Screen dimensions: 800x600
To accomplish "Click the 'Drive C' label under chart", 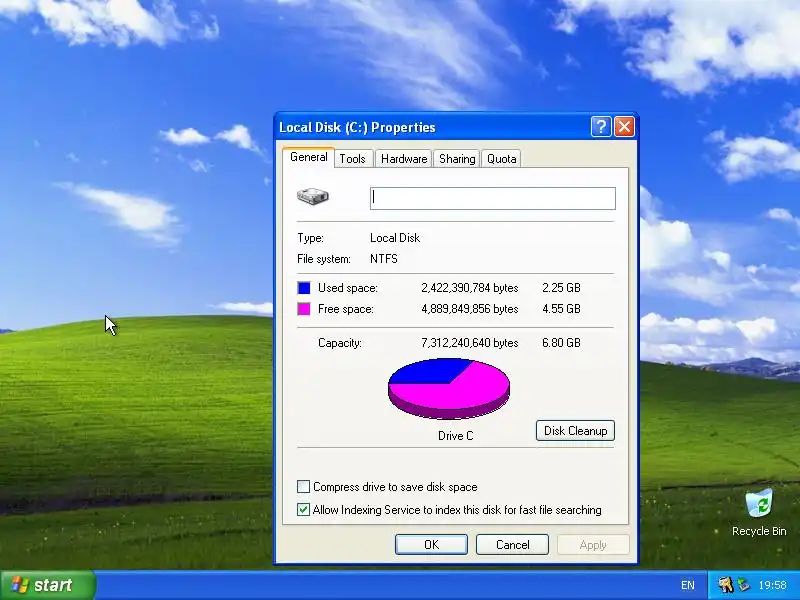I will point(456,436).
